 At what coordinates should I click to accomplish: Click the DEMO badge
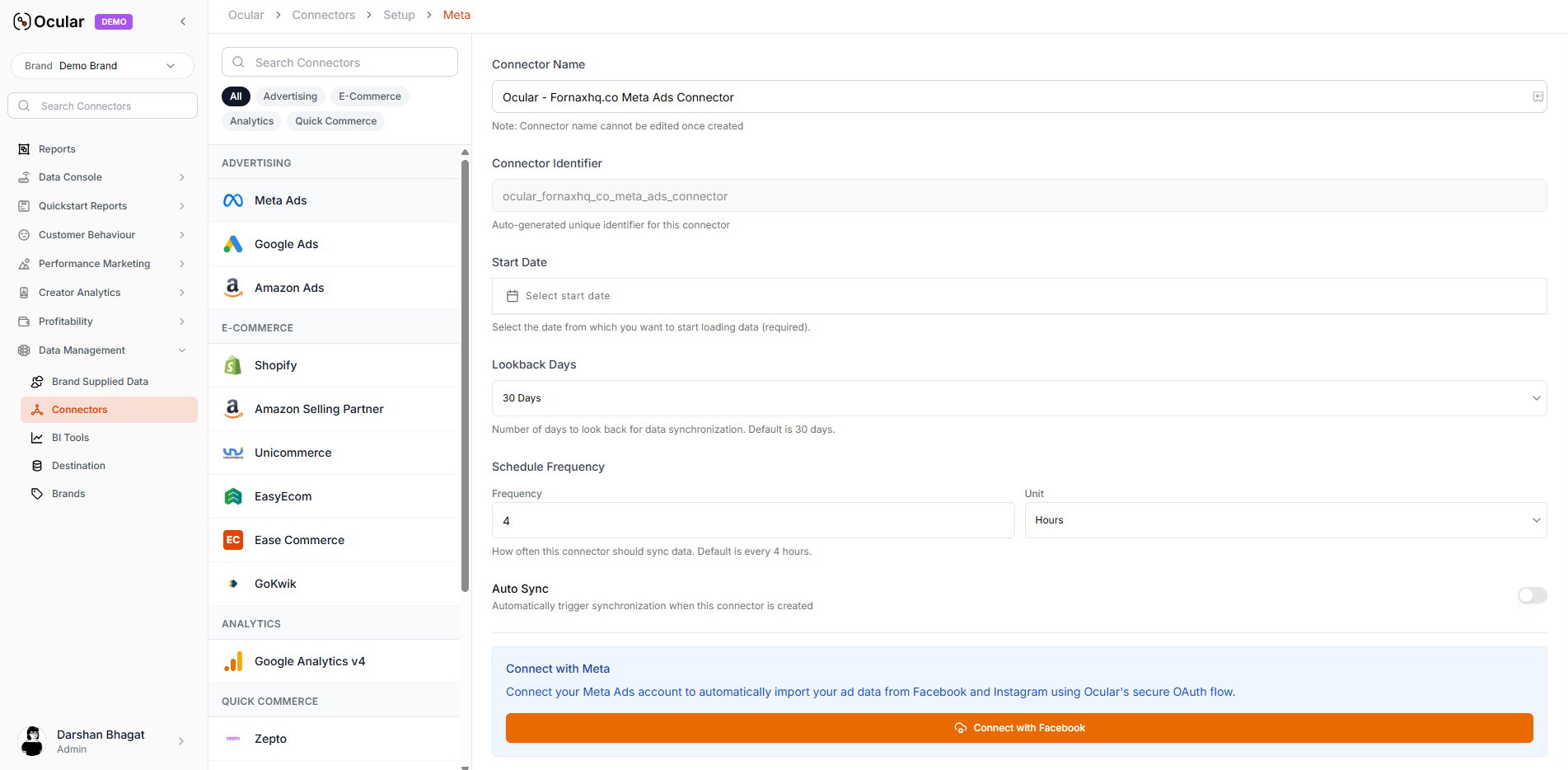coord(114,22)
